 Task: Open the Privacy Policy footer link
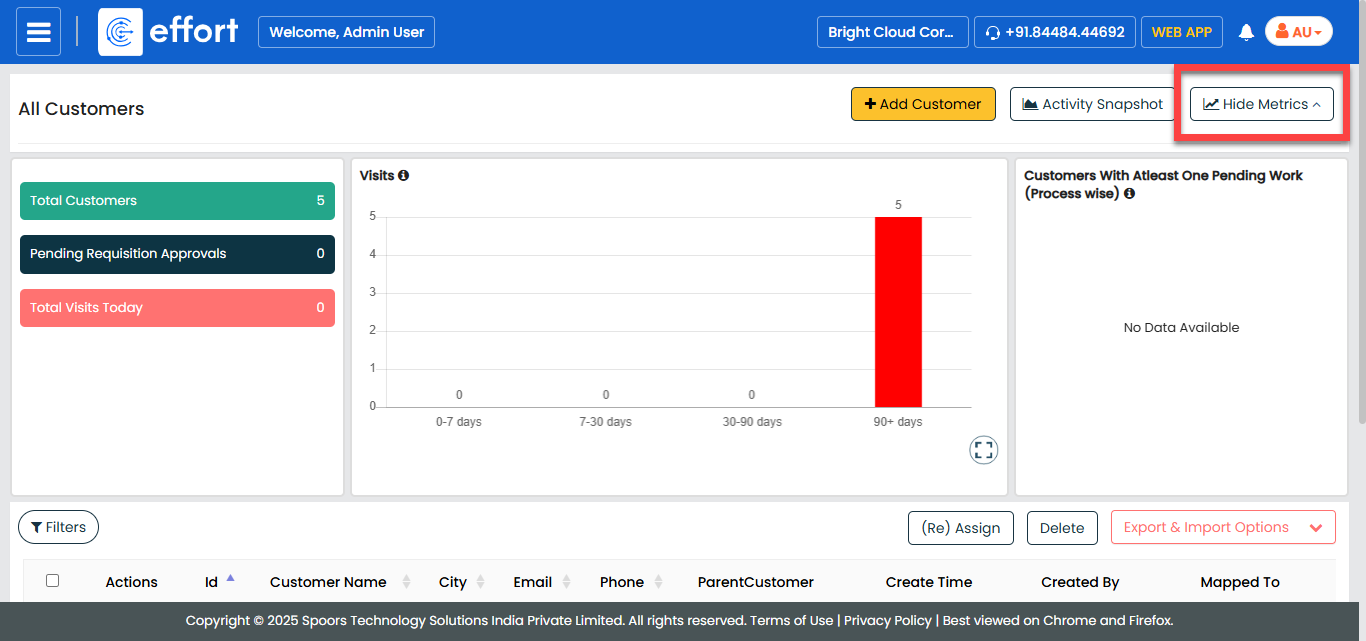(887, 620)
